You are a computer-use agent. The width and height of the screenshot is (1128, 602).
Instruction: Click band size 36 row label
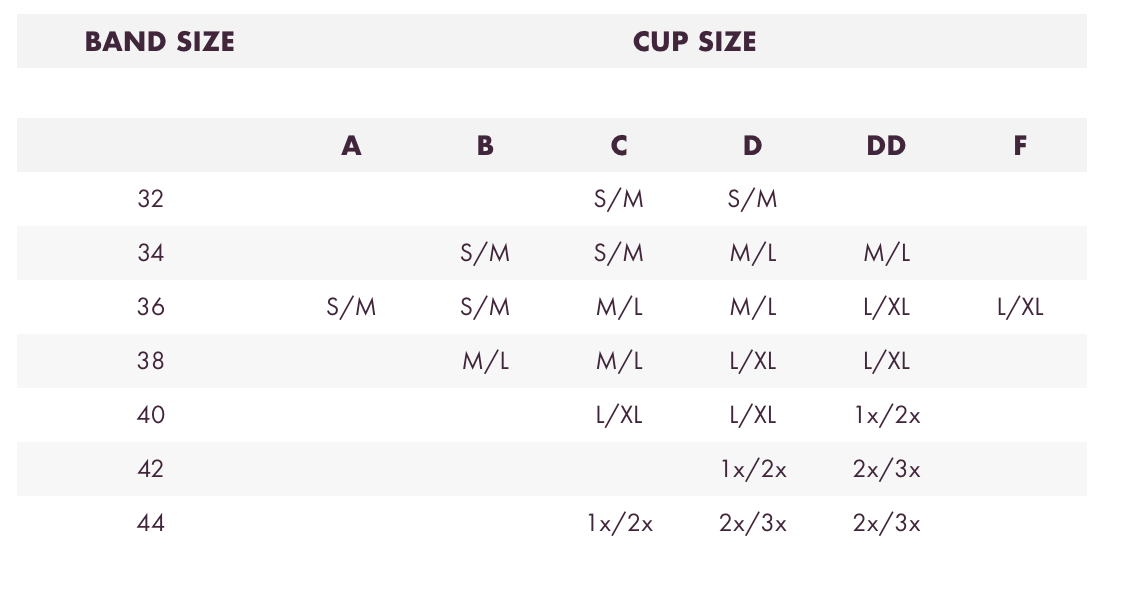tap(150, 307)
